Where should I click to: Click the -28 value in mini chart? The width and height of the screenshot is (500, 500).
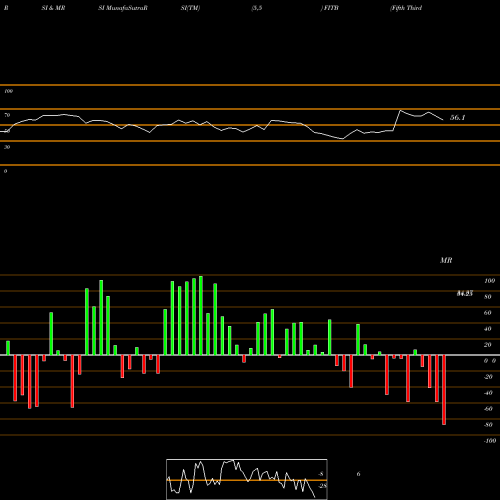(322, 486)
